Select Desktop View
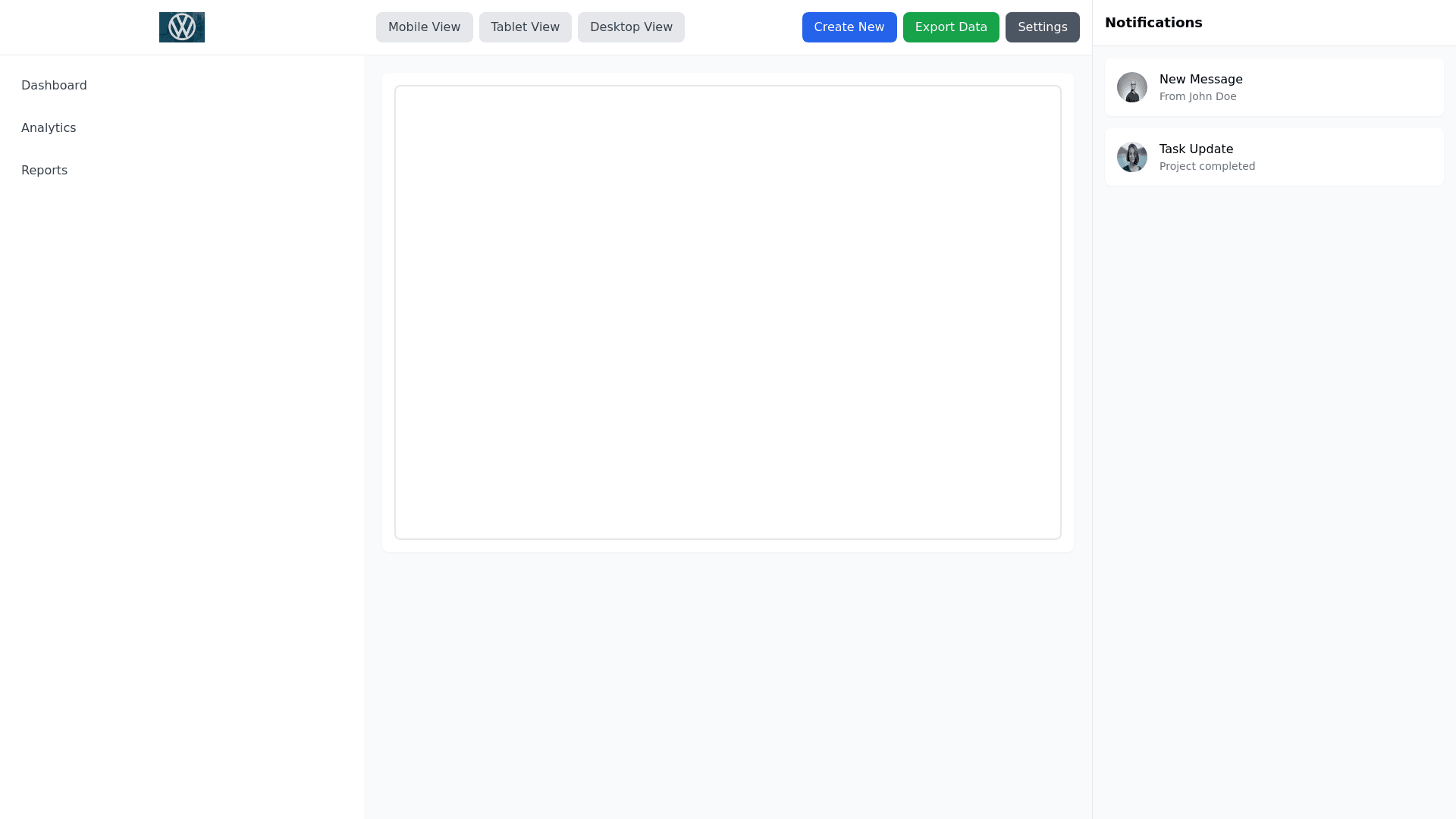Viewport: 1456px width, 819px height. pos(631,27)
